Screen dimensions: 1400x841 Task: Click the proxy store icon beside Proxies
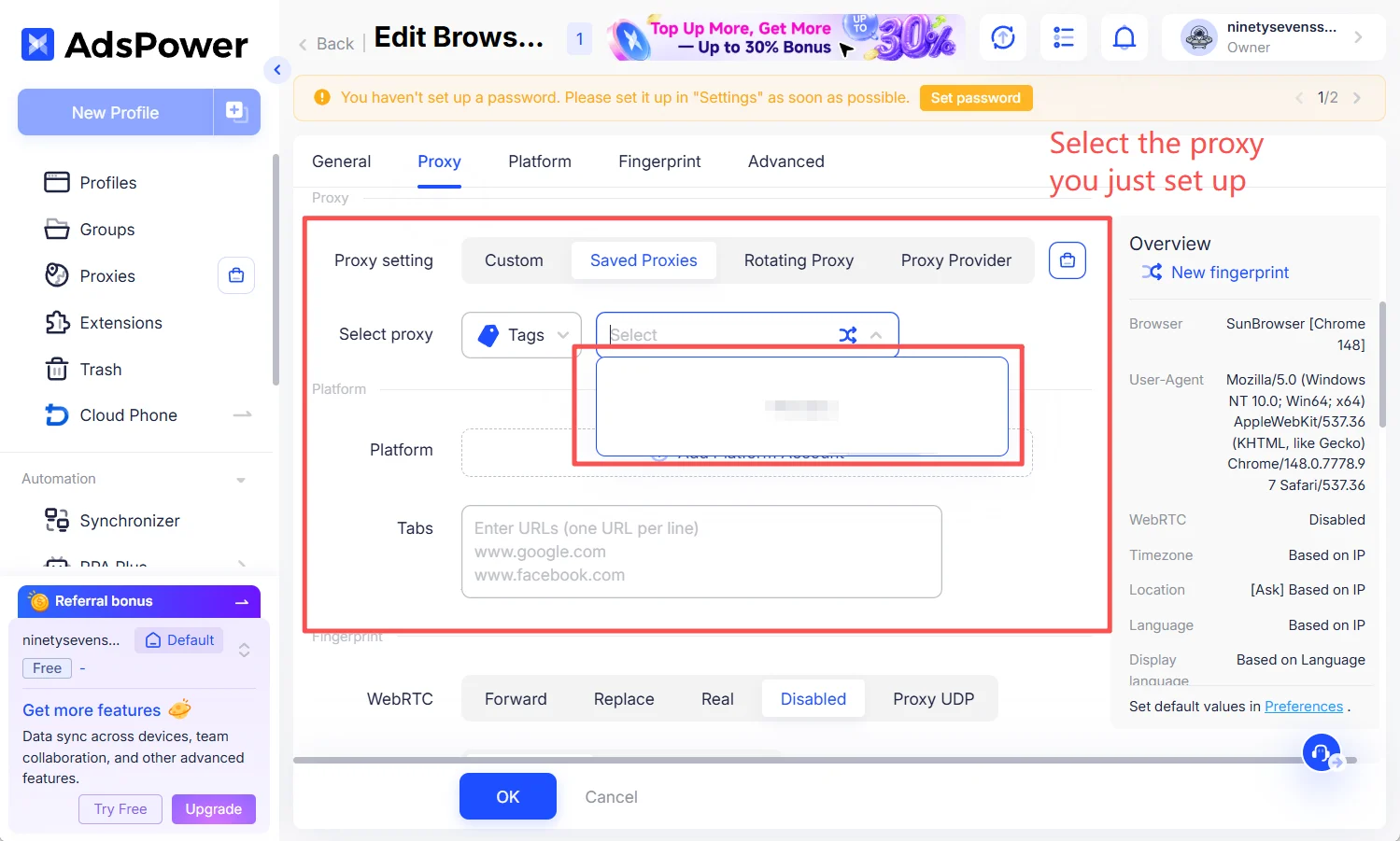tap(236, 275)
